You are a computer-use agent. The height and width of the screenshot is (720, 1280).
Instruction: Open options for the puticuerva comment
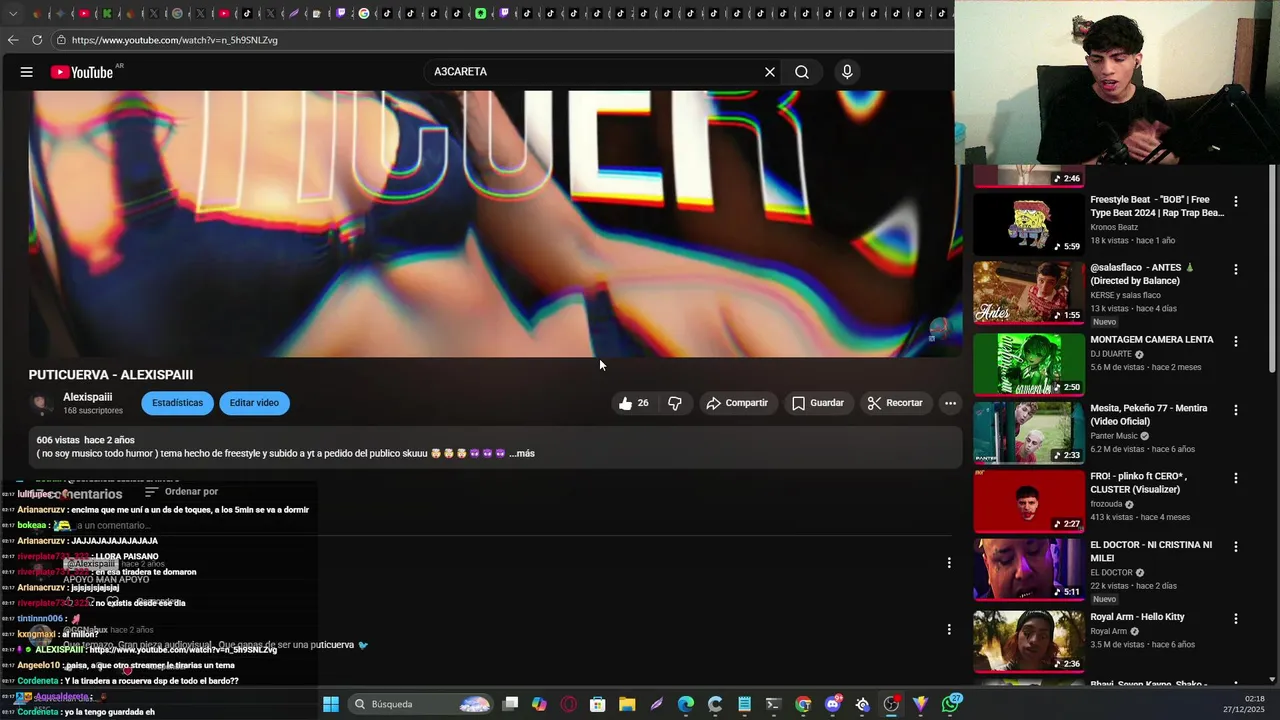[949, 629]
